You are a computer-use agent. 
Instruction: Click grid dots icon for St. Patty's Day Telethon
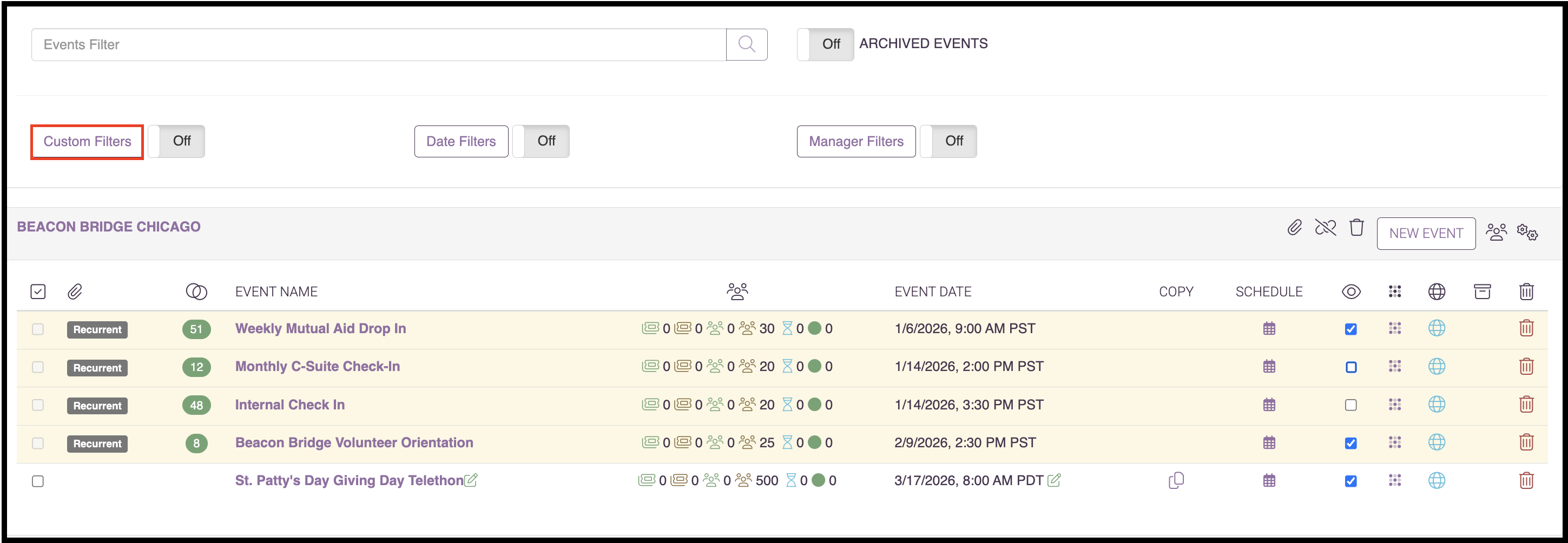click(1394, 480)
